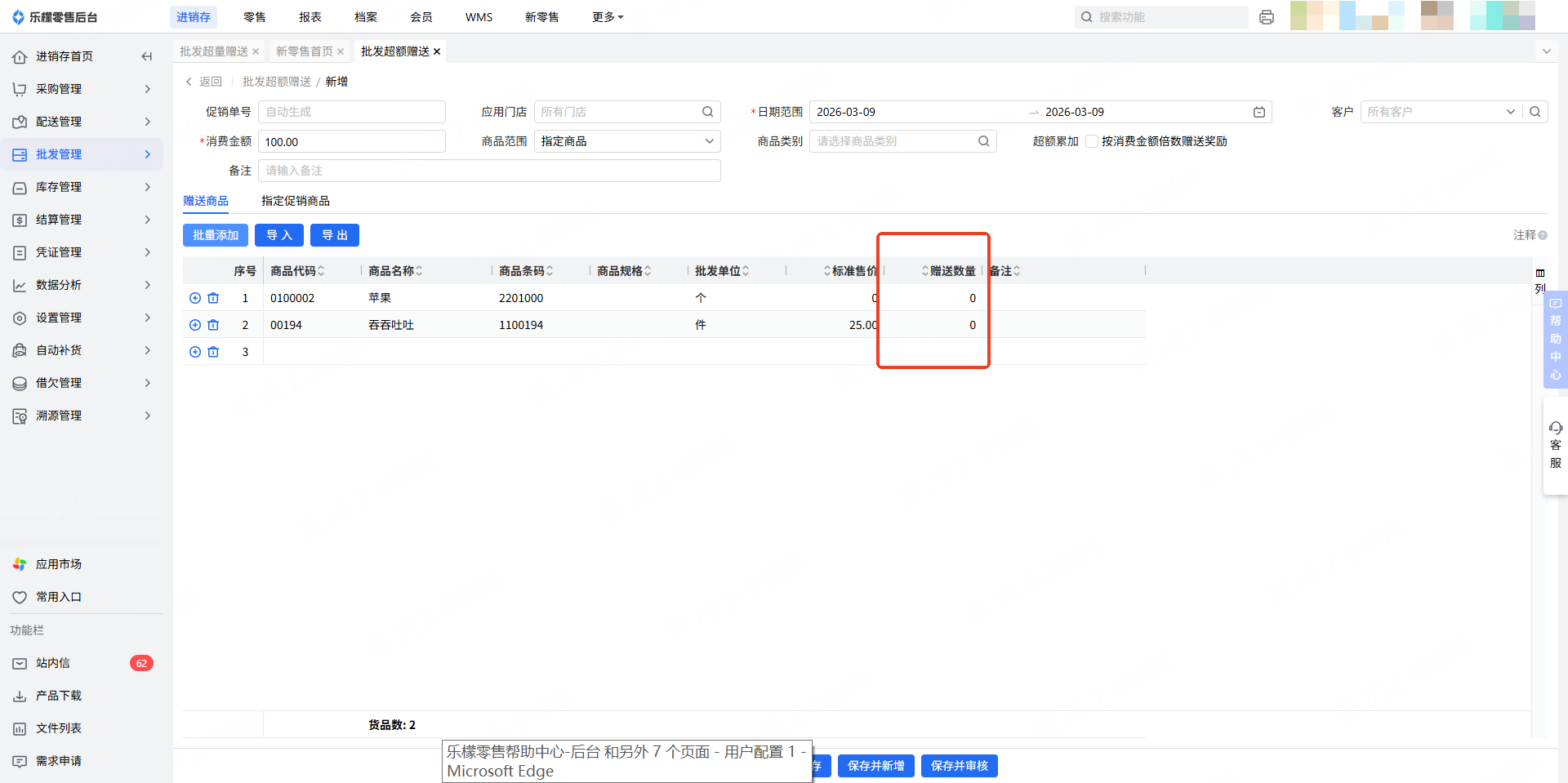The image size is (1568, 783).
Task: Close the 新零售首页 tab
Action: coord(341,51)
